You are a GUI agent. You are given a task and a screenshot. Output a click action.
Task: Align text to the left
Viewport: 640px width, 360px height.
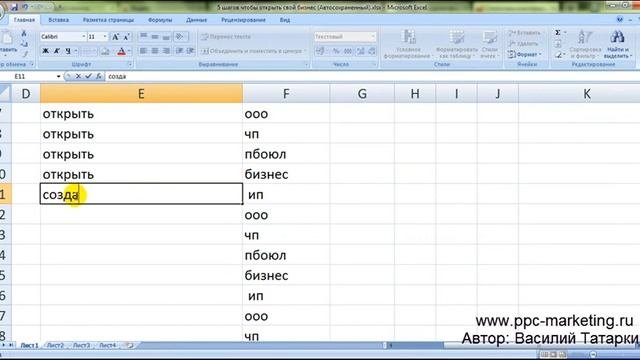143,51
